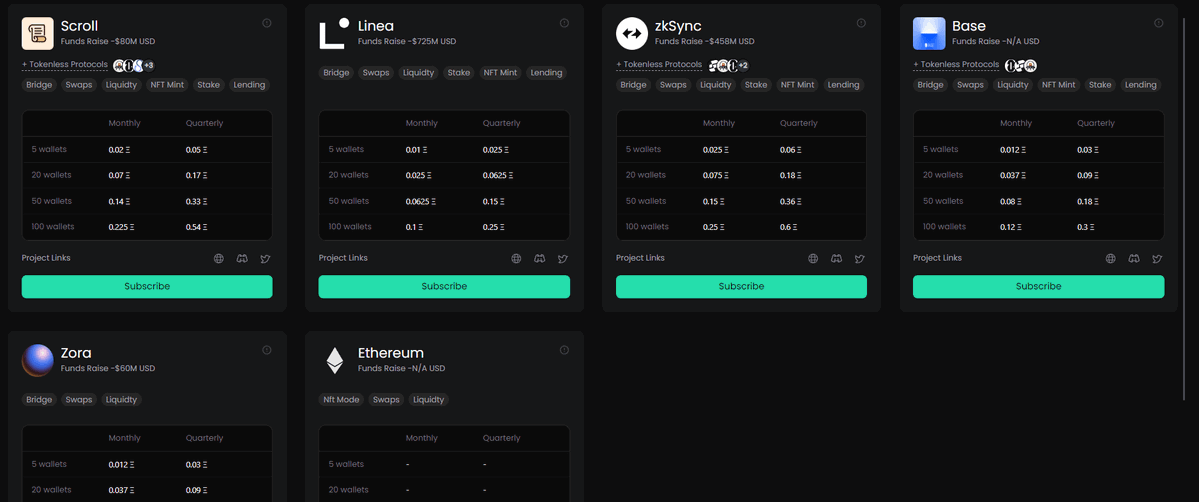Open Base Twitter icon
Image resolution: width=1199 pixels, height=502 pixels.
(x=1157, y=259)
